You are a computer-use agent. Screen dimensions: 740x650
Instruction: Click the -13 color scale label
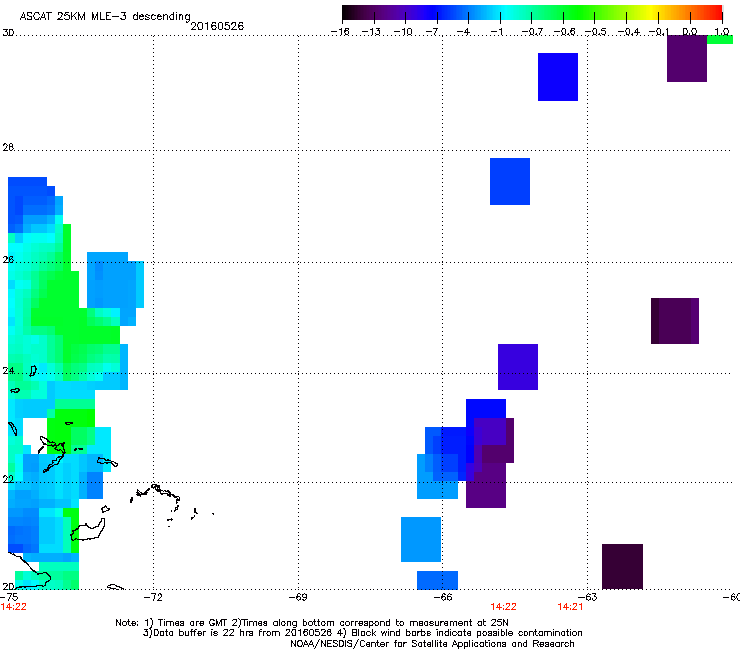[x=371, y=32]
